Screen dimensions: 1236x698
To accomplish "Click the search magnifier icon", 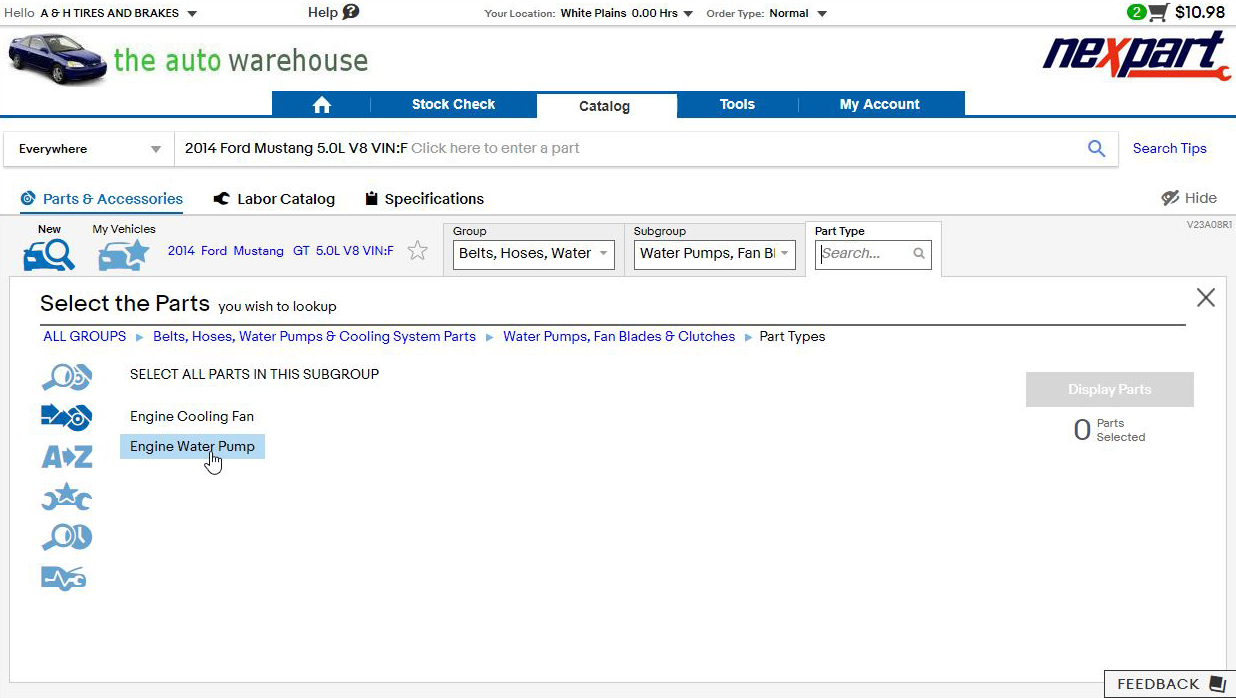I will point(1097,149).
